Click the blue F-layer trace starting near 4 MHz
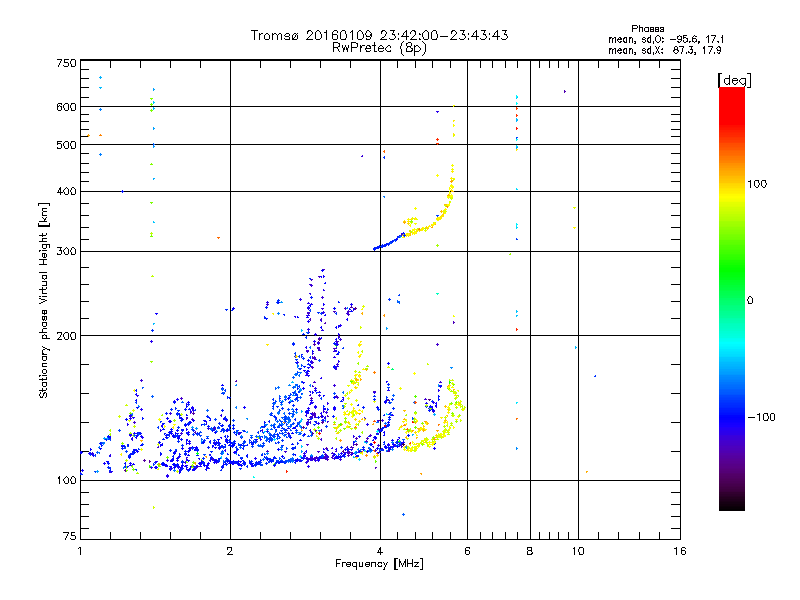 click(389, 243)
